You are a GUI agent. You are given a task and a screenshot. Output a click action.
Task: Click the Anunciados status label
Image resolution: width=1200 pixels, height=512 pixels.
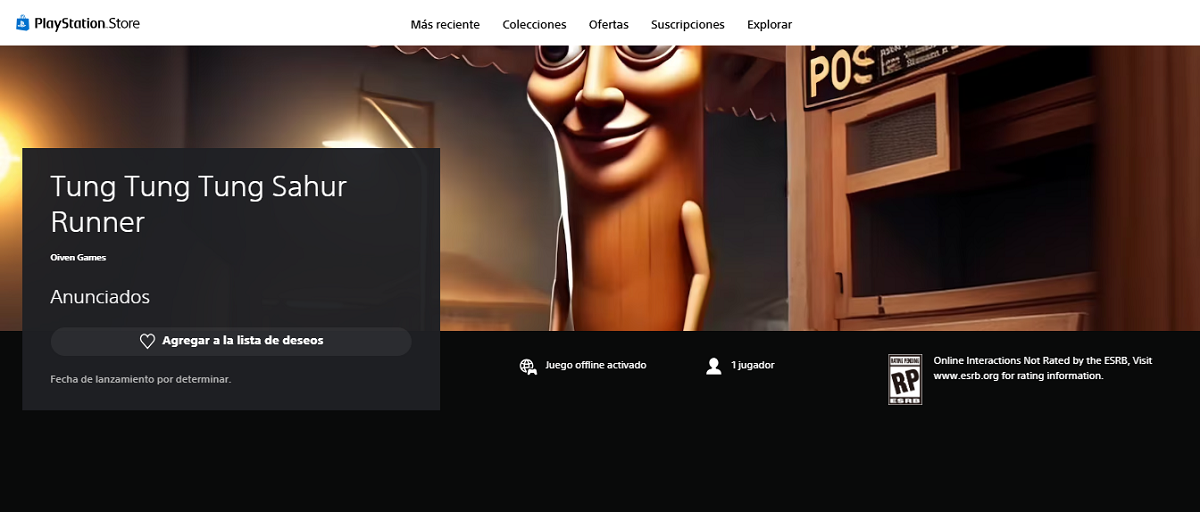click(100, 297)
